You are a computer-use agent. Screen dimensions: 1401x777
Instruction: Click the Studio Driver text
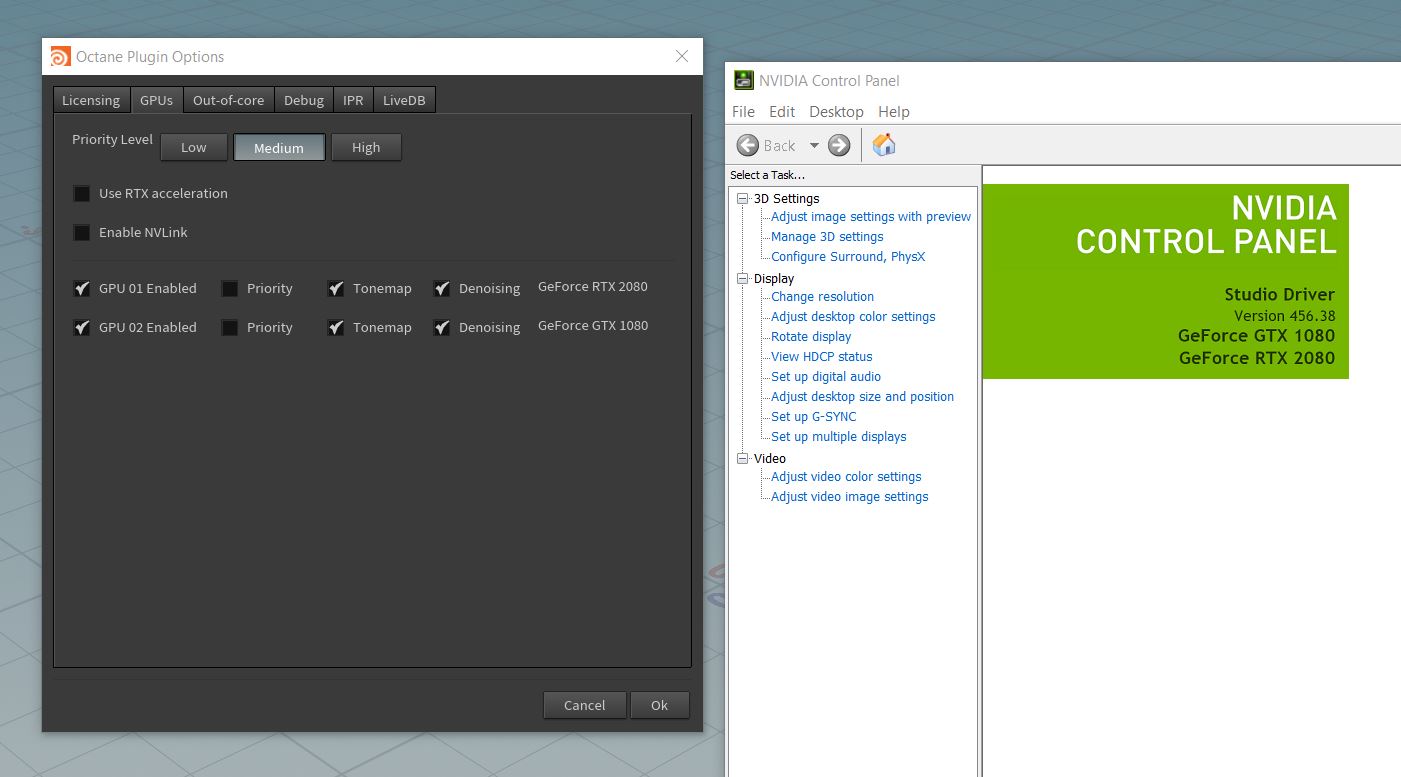(x=1280, y=295)
